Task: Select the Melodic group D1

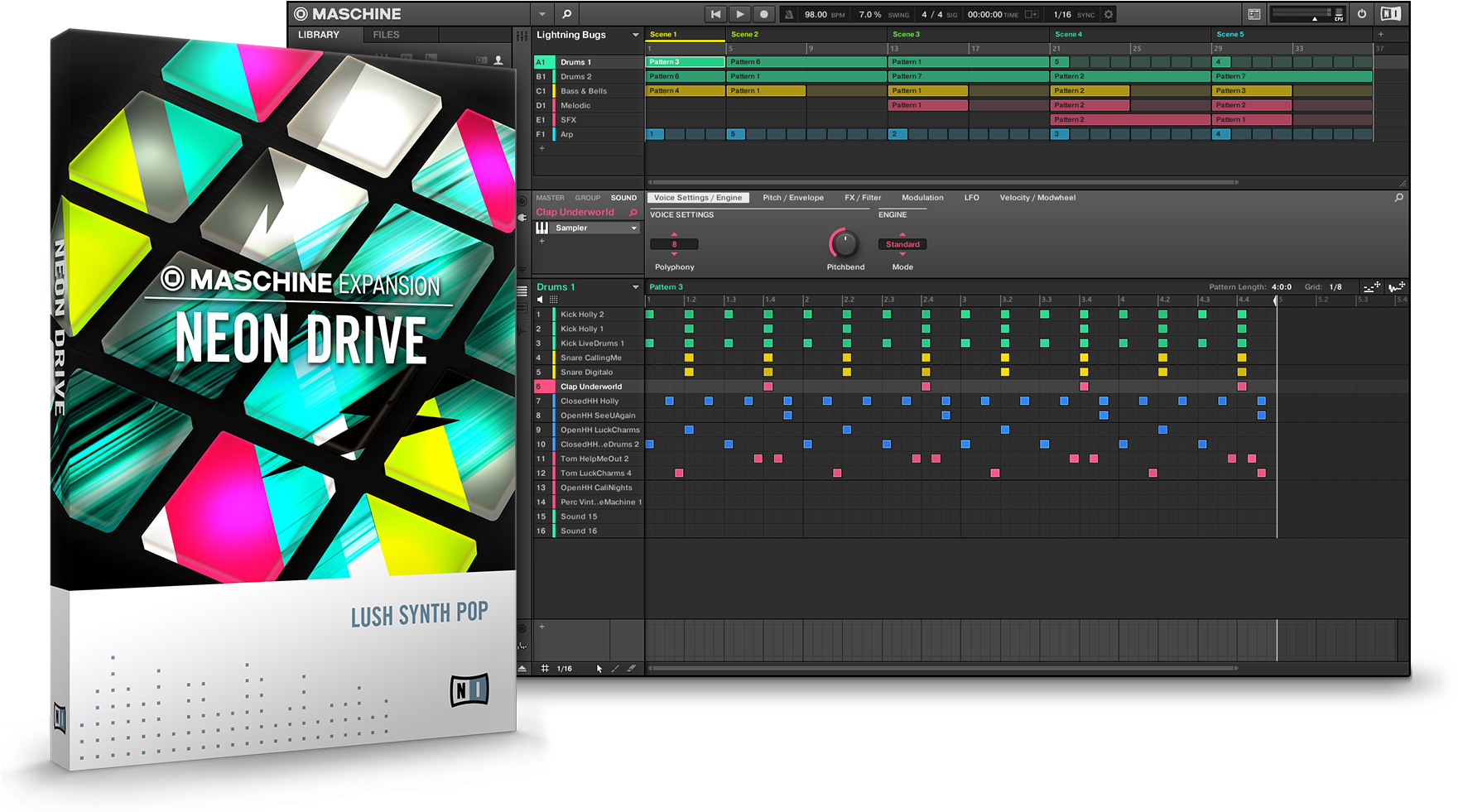Action: [589, 105]
